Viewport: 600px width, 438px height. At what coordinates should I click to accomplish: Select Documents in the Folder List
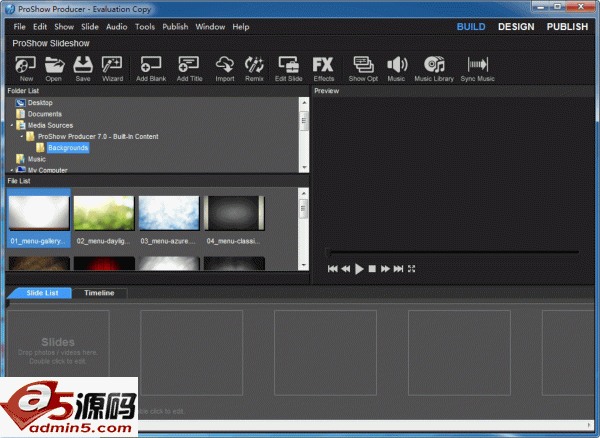(45, 114)
